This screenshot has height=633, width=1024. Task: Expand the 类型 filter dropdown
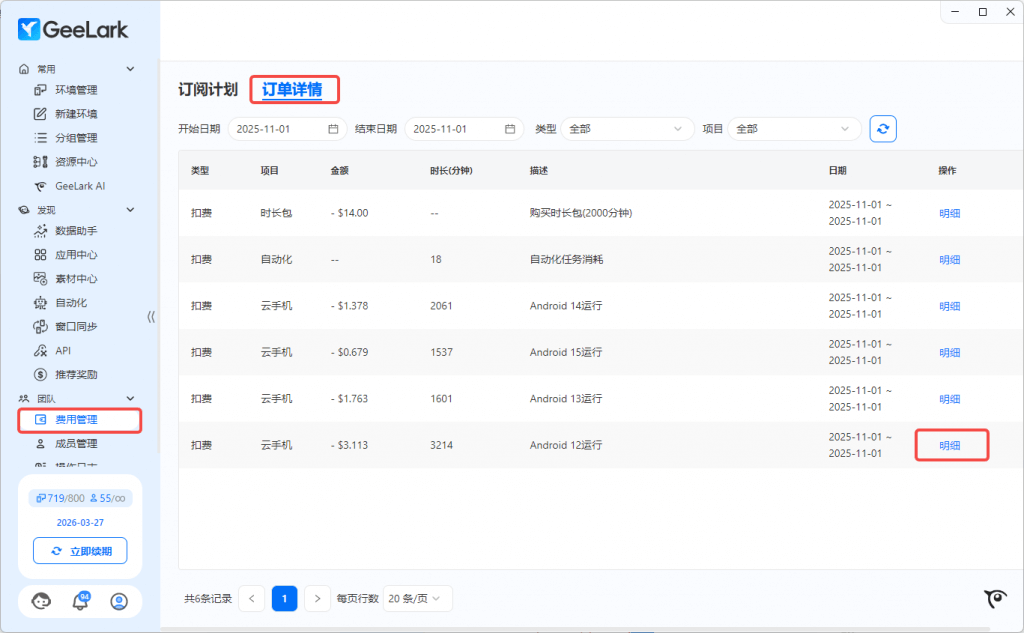tap(627, 129)
